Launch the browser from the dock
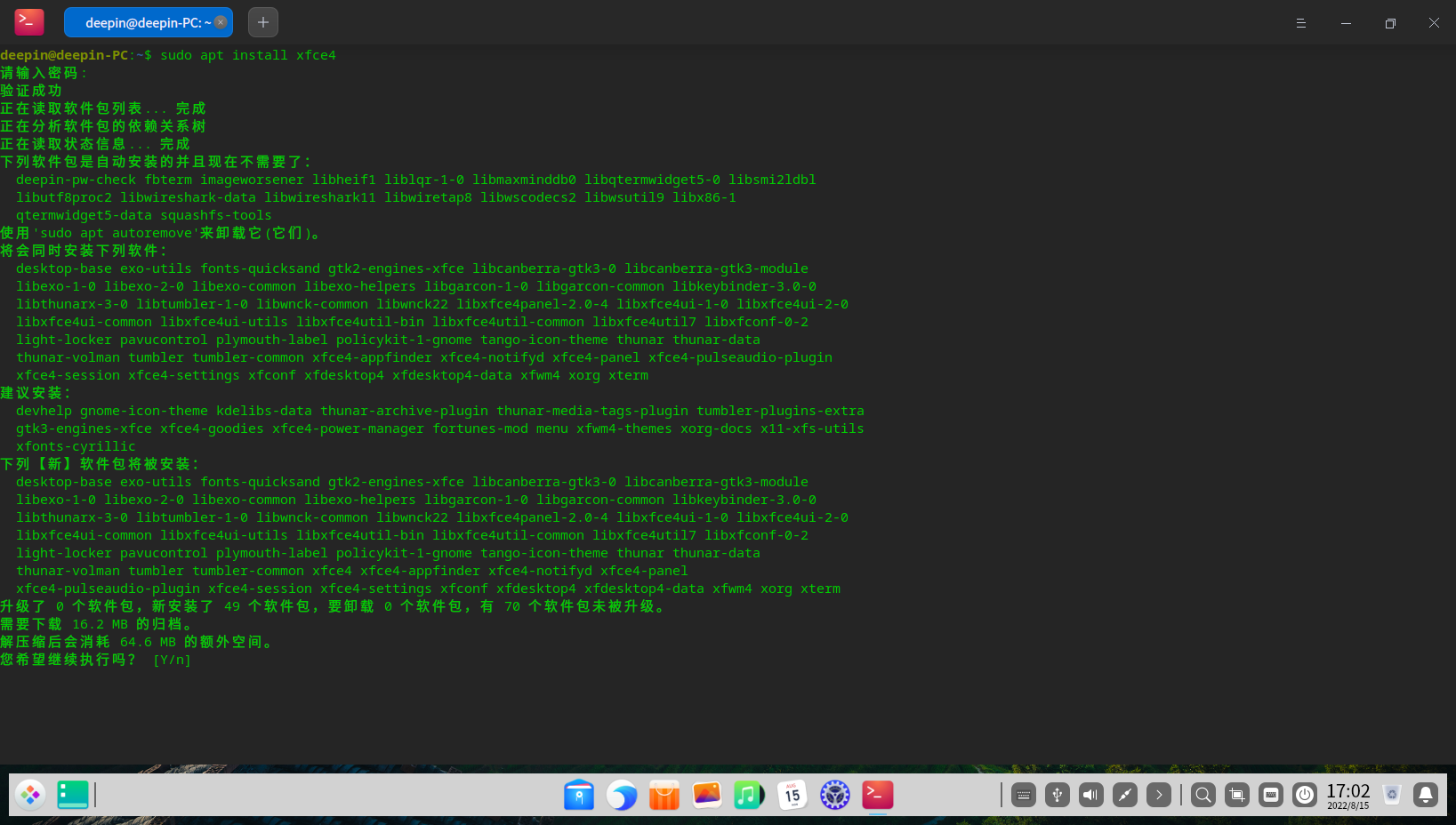This screenshot has width=1456, height=825. [622, 795]
